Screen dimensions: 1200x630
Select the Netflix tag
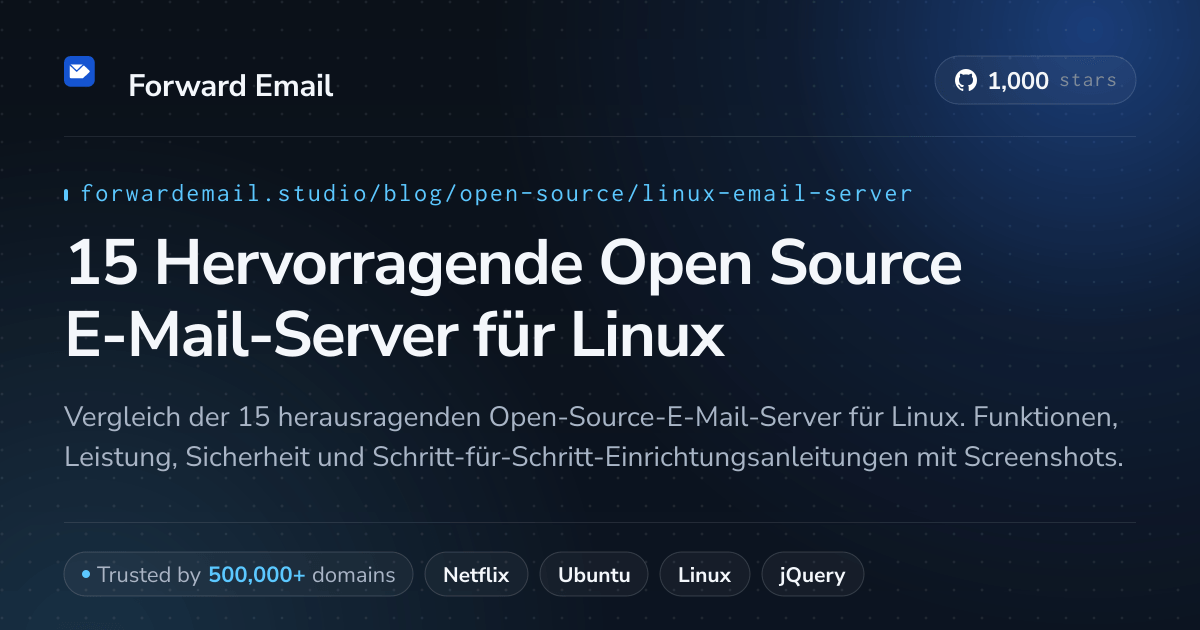[476, 575]
